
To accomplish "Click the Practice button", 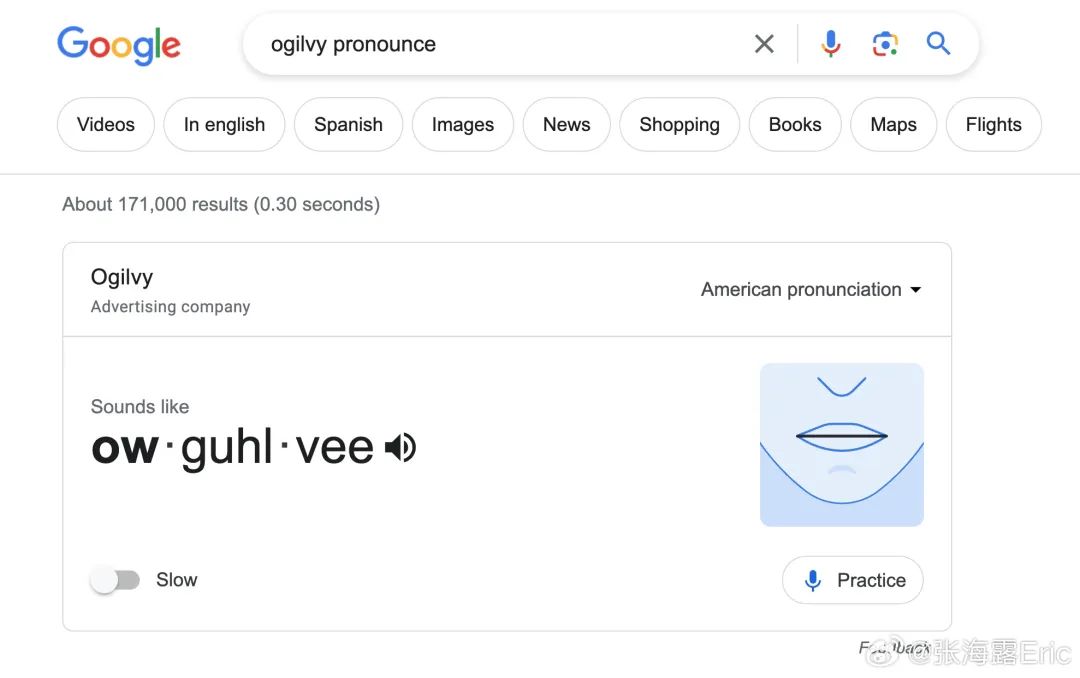I will tap(853, 580).
